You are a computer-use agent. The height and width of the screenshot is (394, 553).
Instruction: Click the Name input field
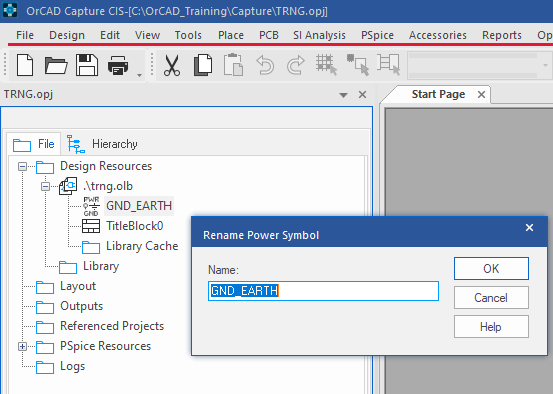[x=323, y=291]
